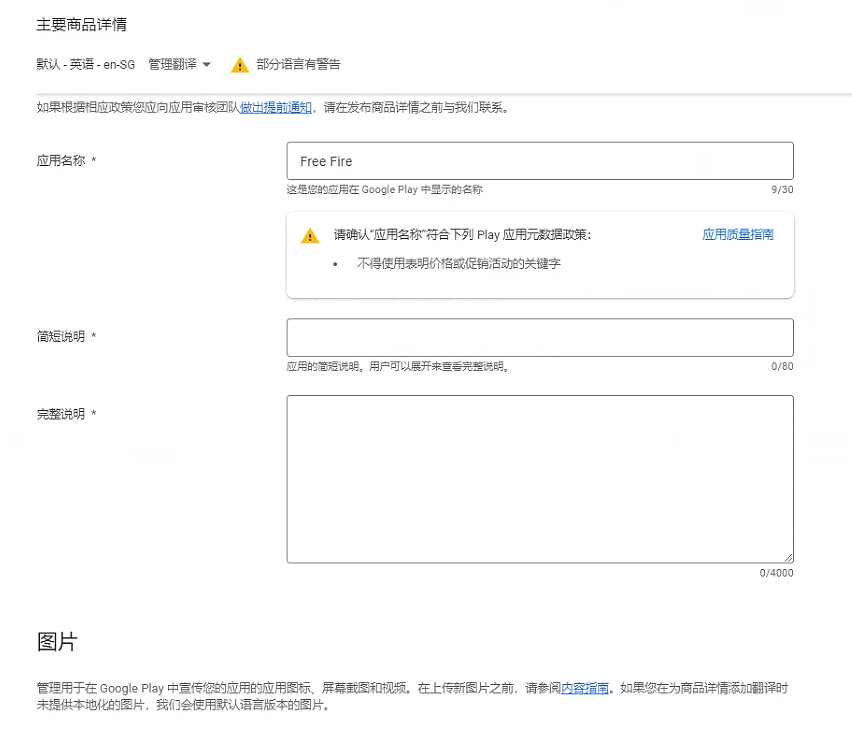Screen dimensions: 852x729
Task: Open the 管理翻译 dropdown
Action: (x=179, y=65)
